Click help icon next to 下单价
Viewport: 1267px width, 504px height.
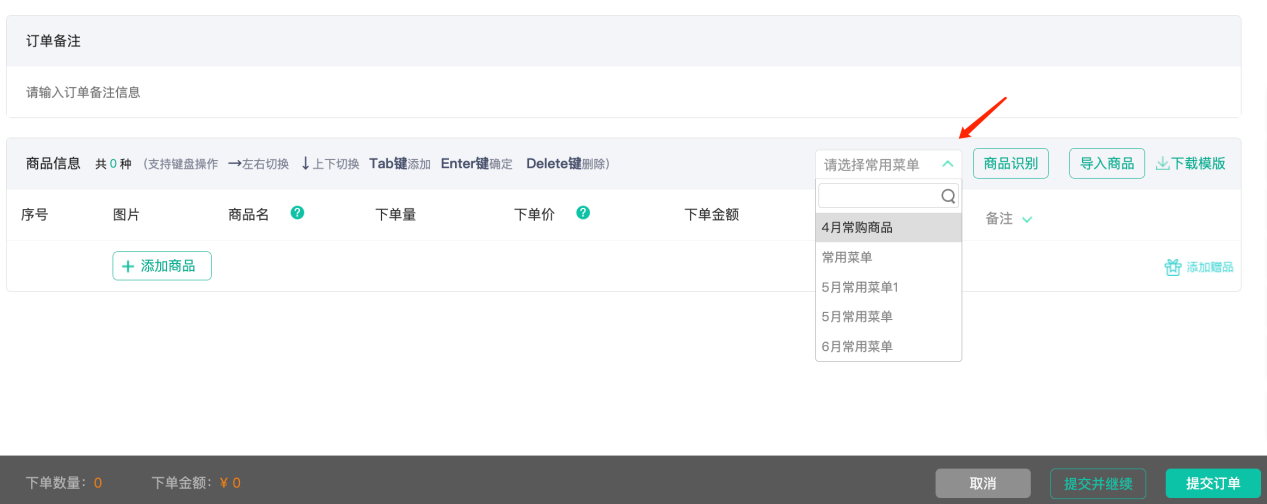pos(583,213)
